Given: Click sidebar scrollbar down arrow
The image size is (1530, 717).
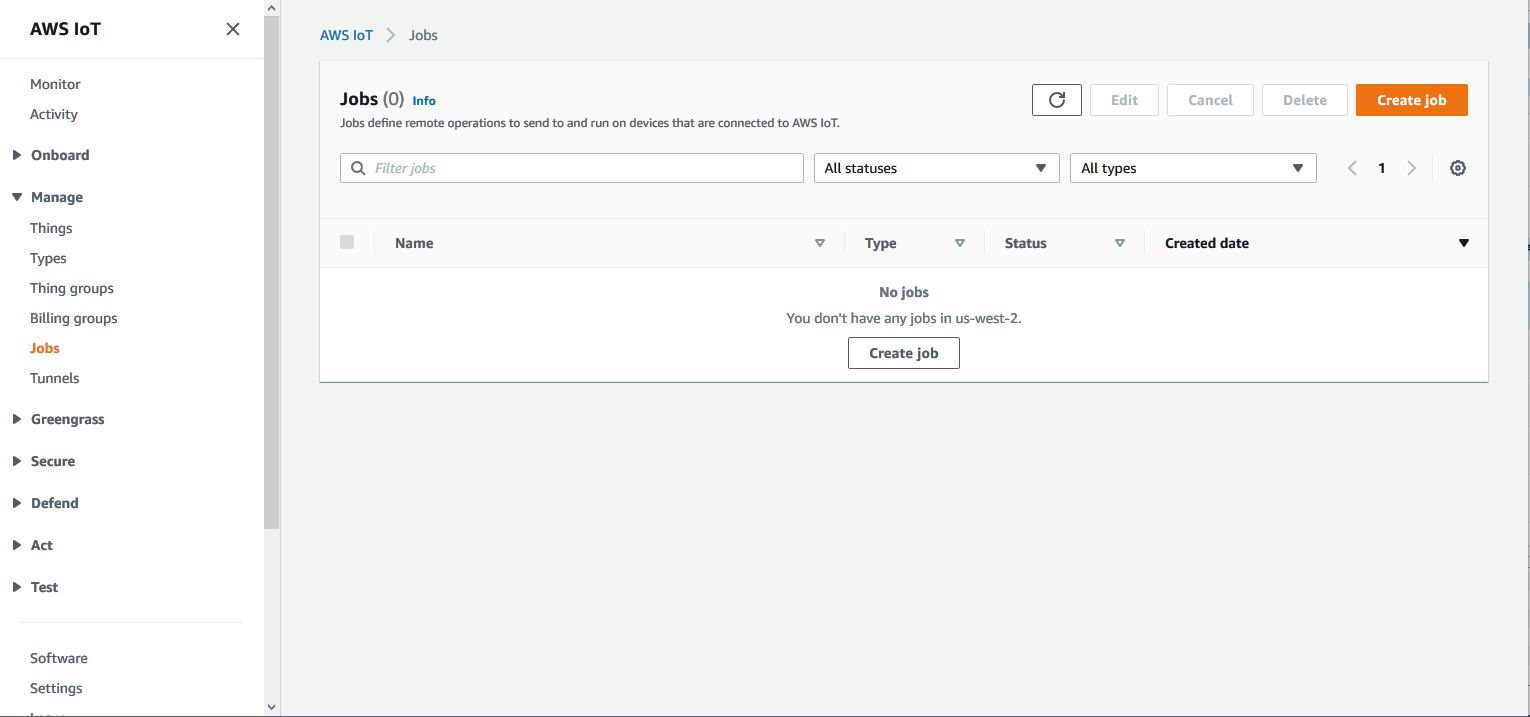Looking at the screenshot, I should (x=272, y=707).
